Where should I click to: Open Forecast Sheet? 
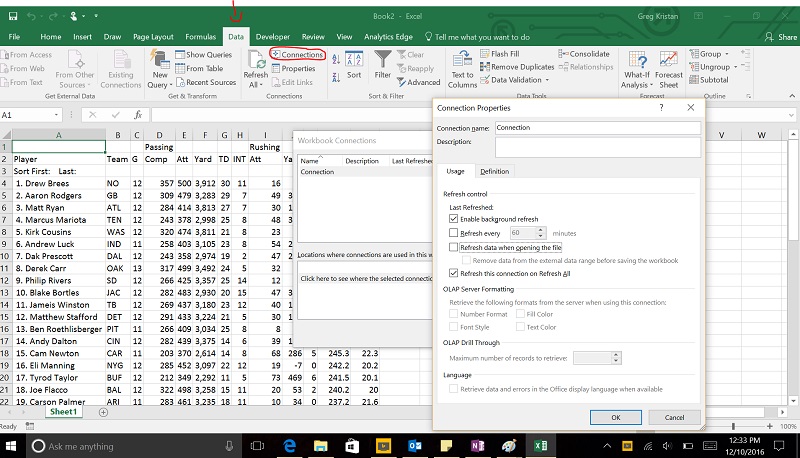[x=669, y=69]
